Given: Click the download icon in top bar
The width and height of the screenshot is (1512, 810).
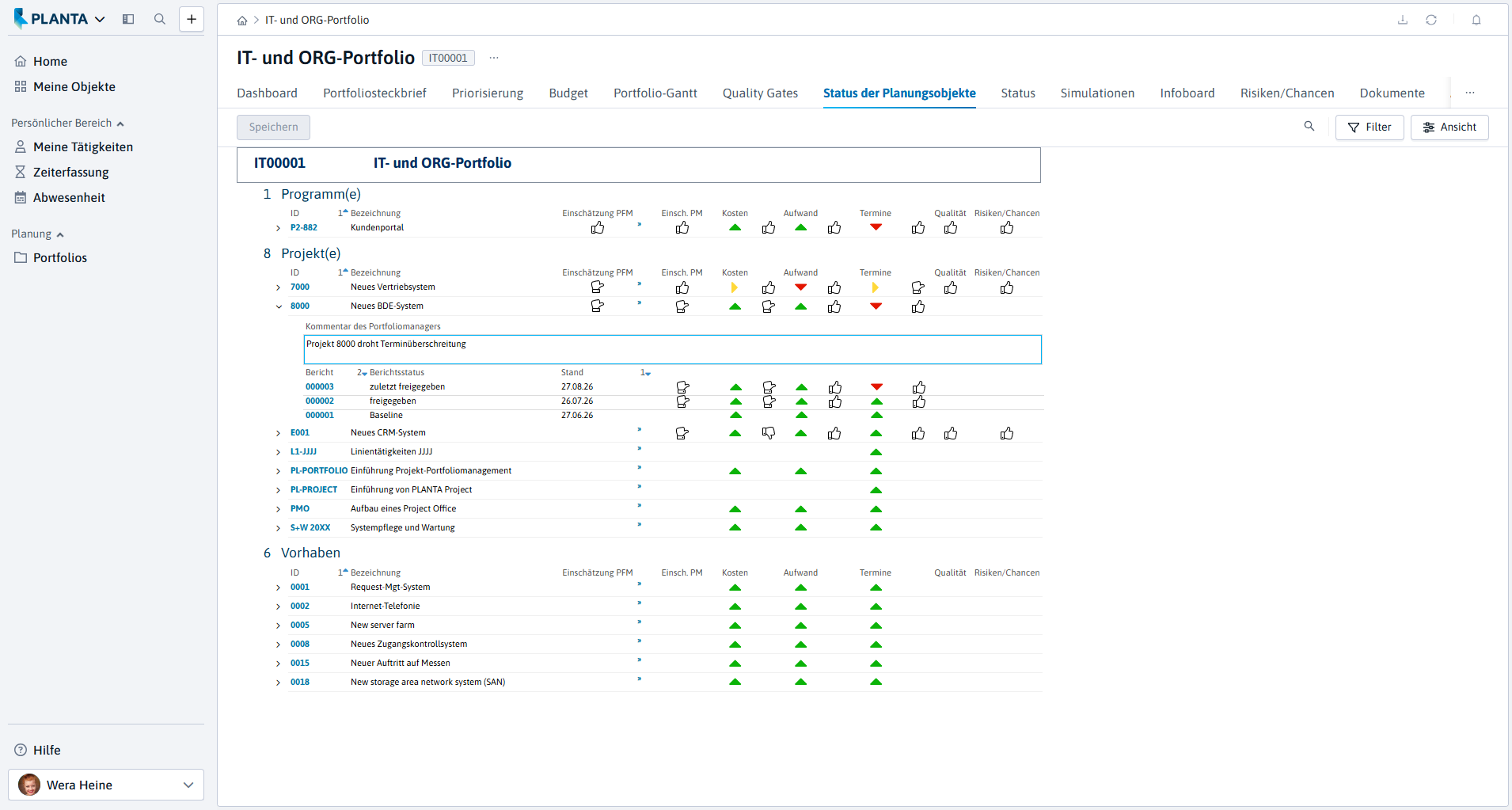Looking at the screenshot, I should (1403, 20).
